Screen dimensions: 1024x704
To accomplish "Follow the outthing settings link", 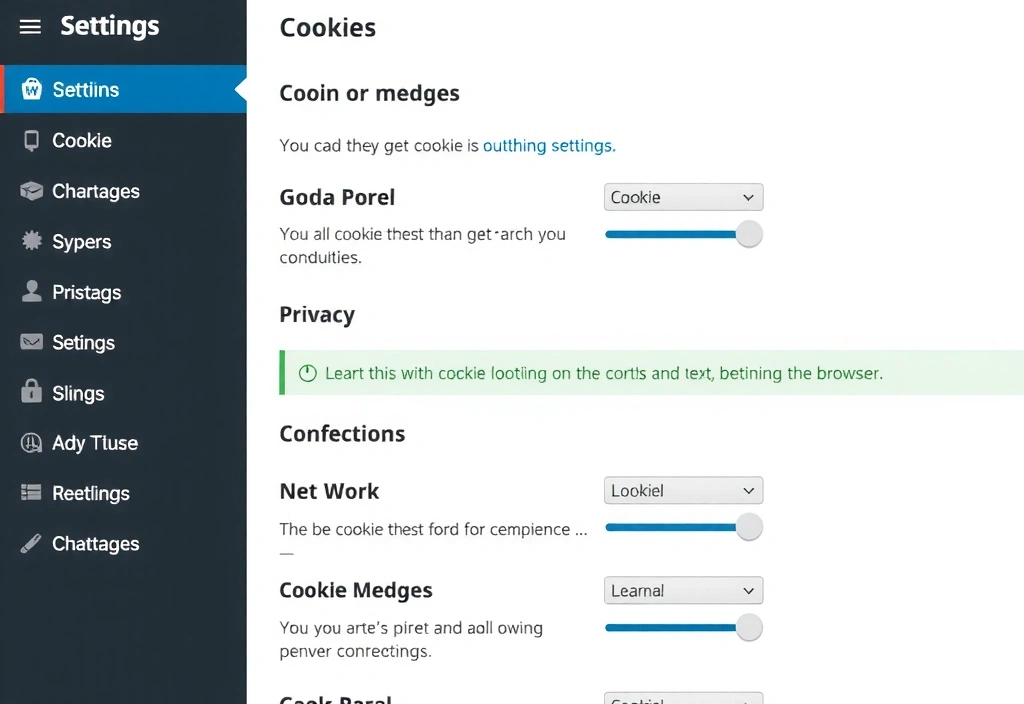I will click(548, 145).
